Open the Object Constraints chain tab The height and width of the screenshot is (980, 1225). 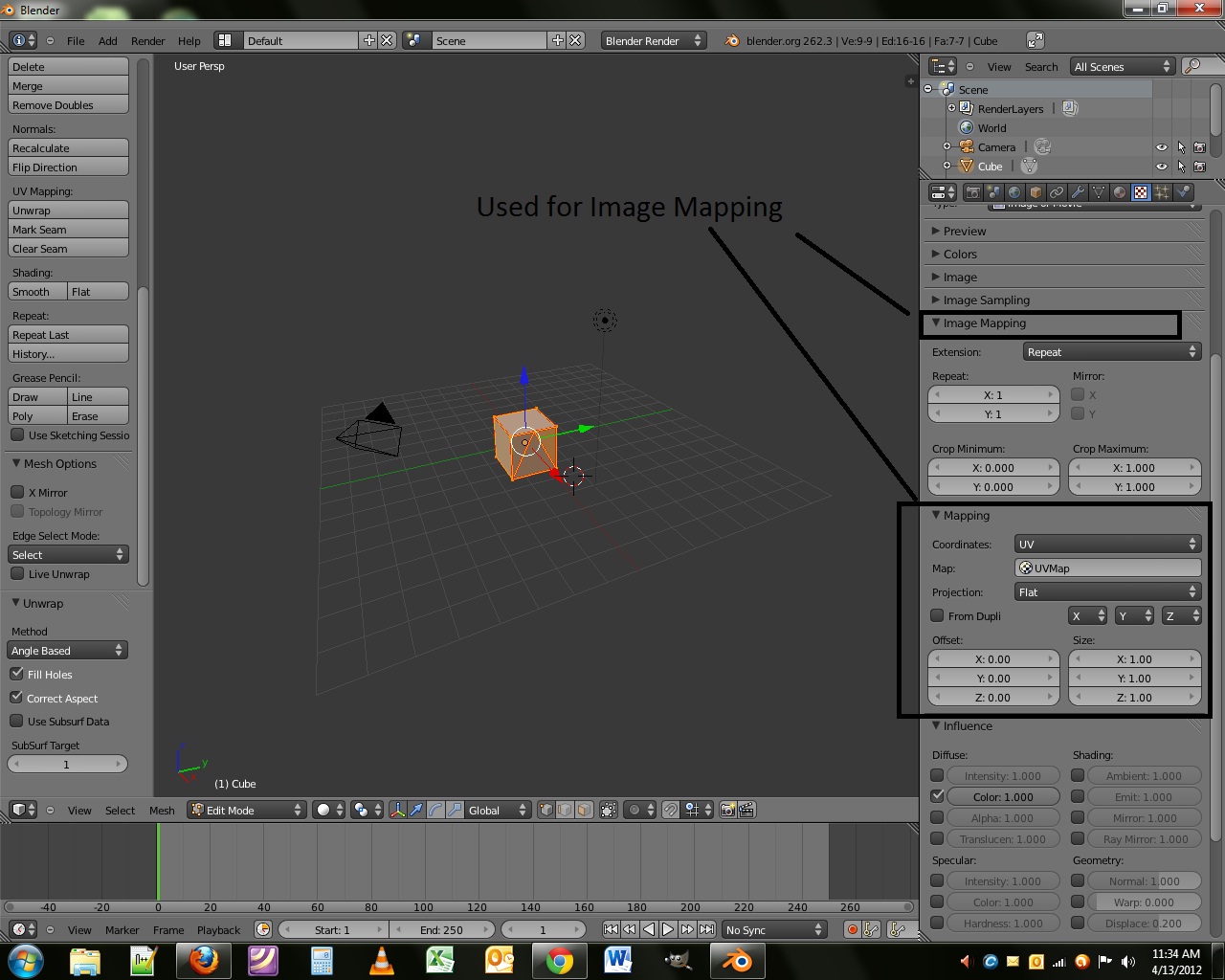[1057, 192]
